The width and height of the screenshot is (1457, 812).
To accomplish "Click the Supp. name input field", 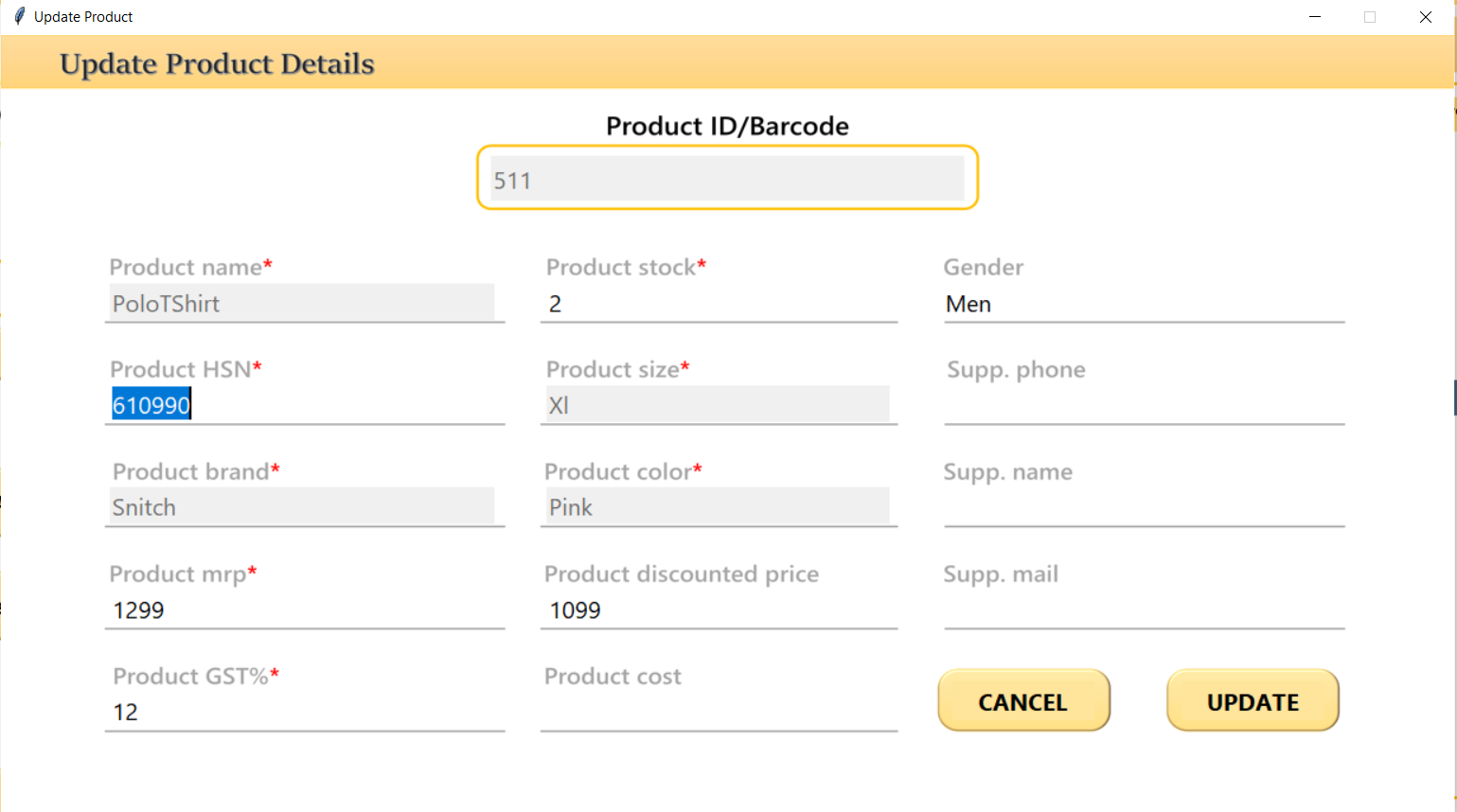I will tap(1145, 507).
